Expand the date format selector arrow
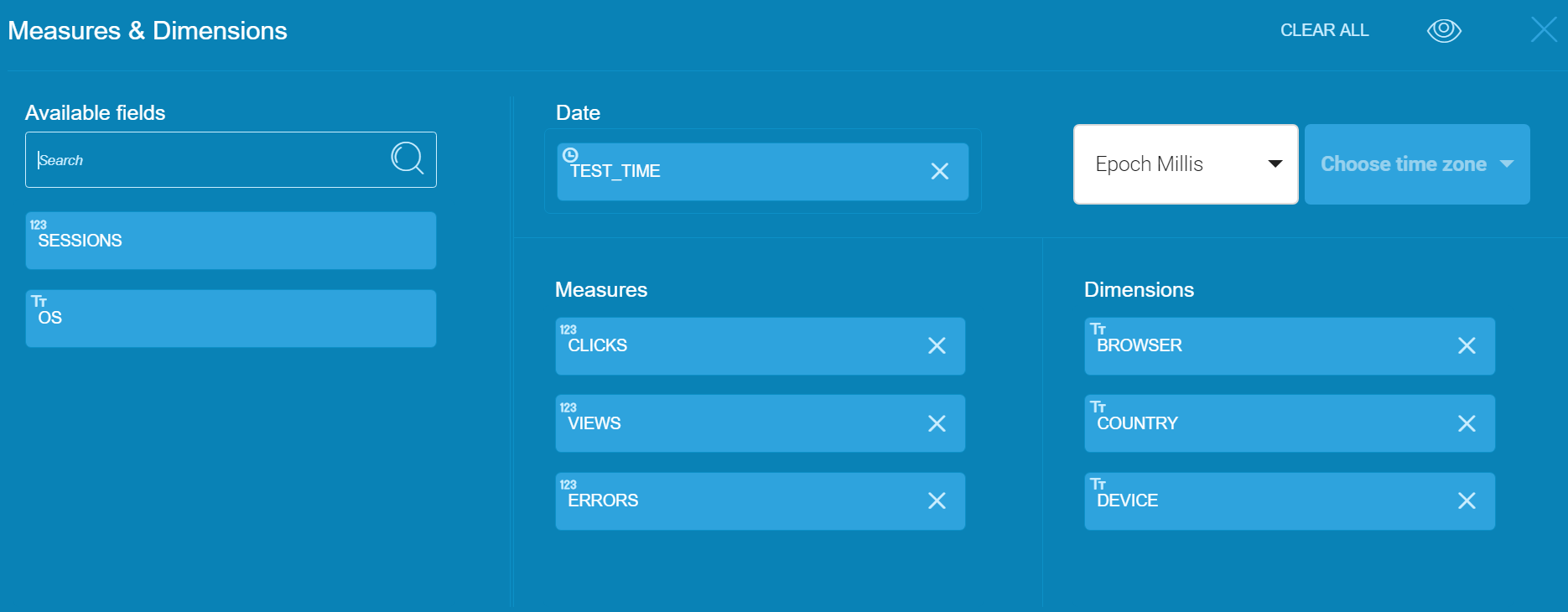 1275,164
